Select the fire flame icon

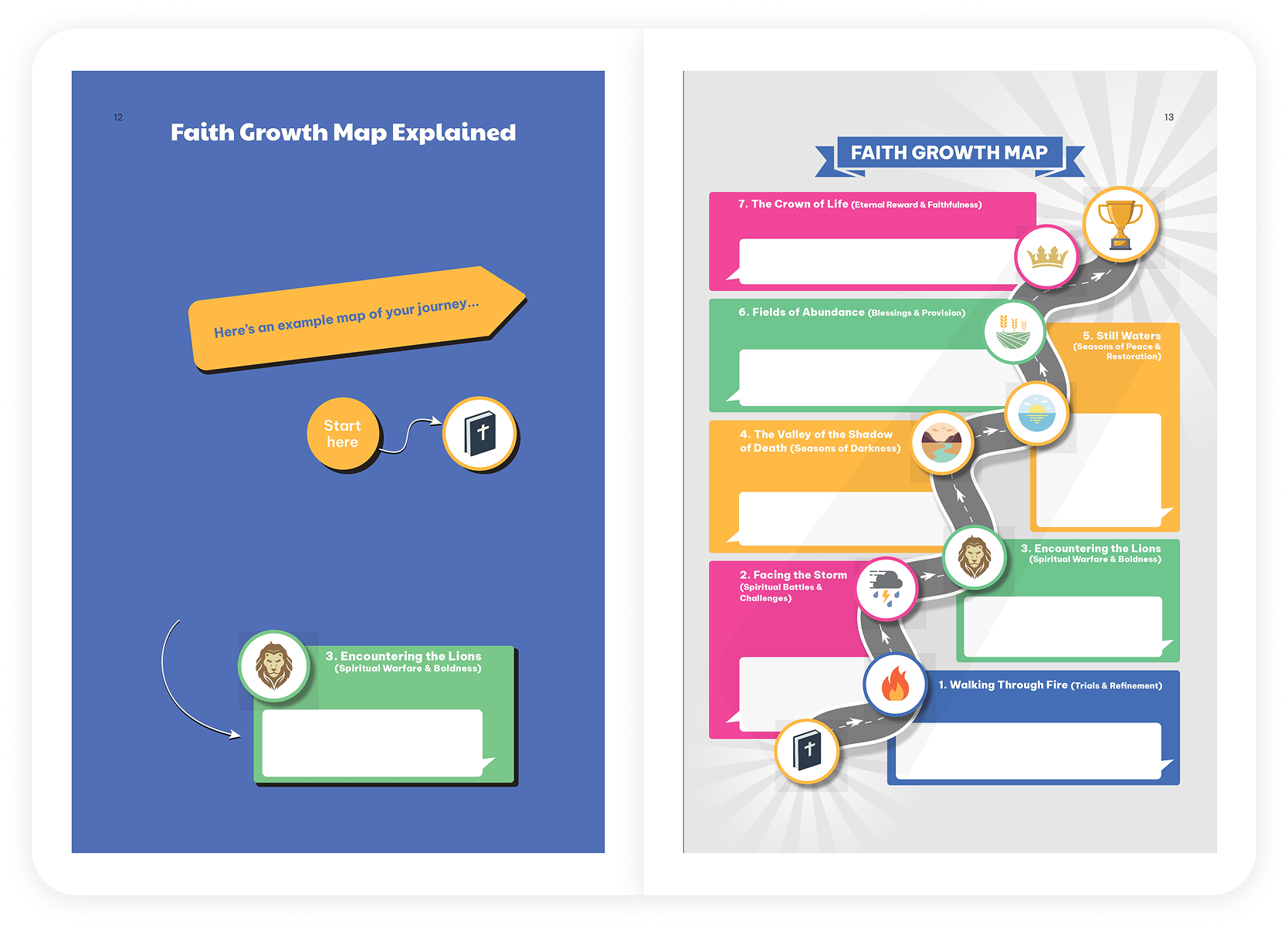(x=894, y=685)
